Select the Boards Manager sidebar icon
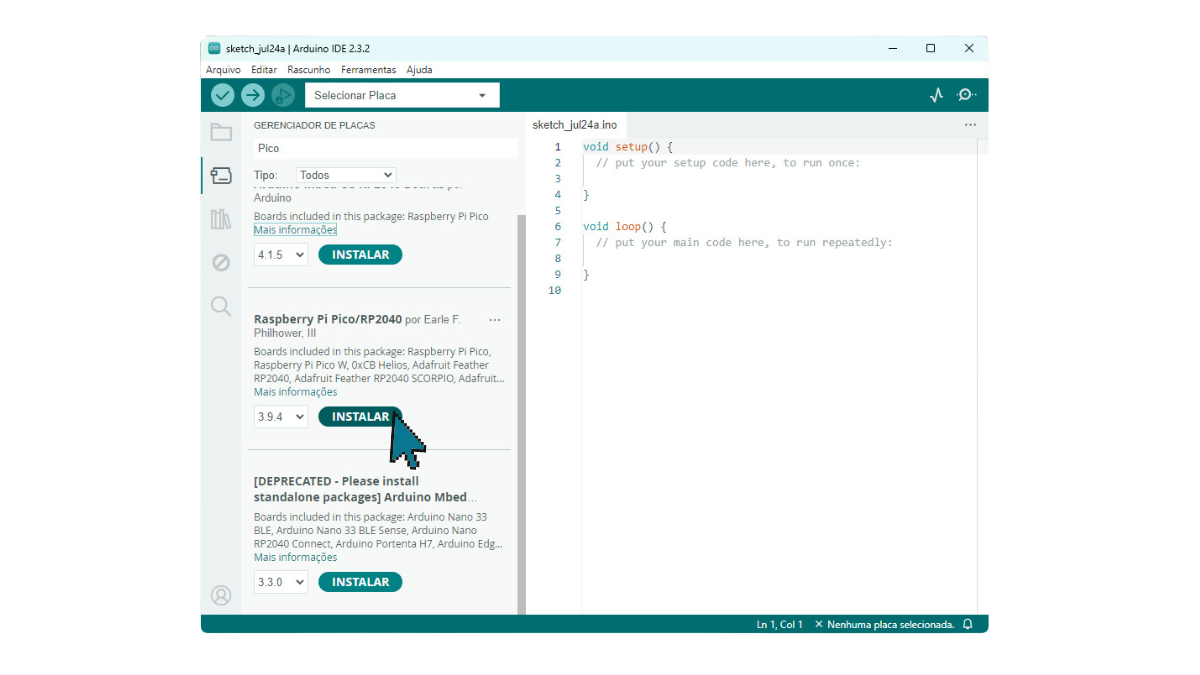The height and width of the screenshot is (675, 1200). (221, 174)
